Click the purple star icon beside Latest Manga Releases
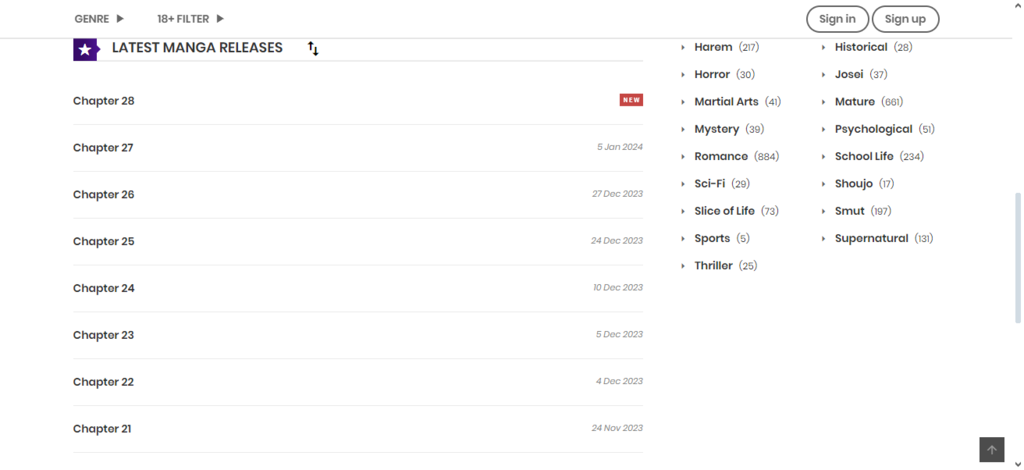 click(85, 48)
